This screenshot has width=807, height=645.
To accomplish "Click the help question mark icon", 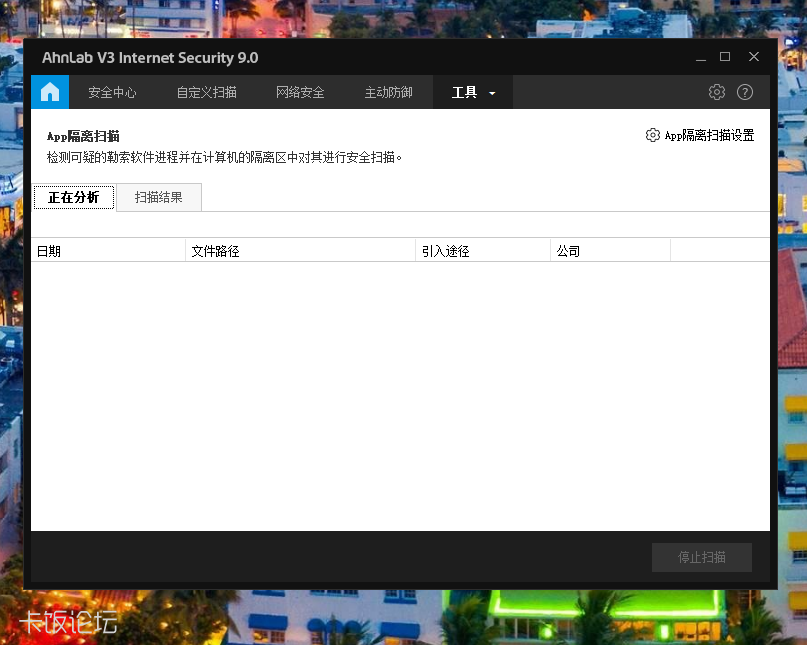I will pyautogui.click(x=744, y=91).
